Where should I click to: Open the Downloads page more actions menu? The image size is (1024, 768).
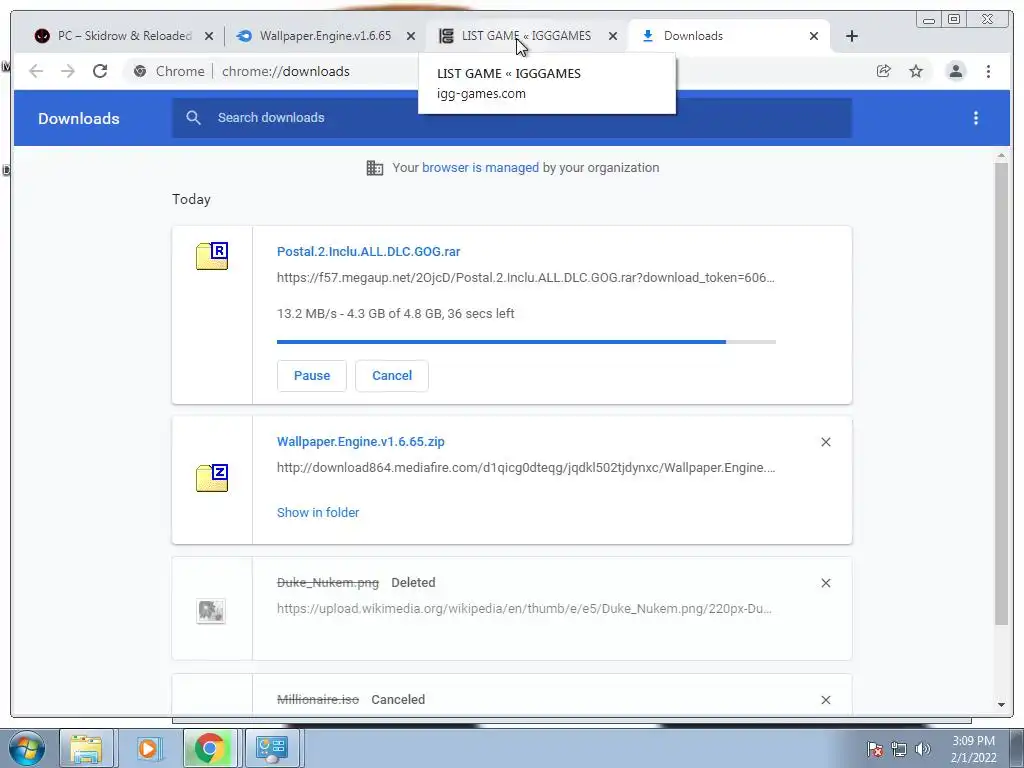coord(976,118)
